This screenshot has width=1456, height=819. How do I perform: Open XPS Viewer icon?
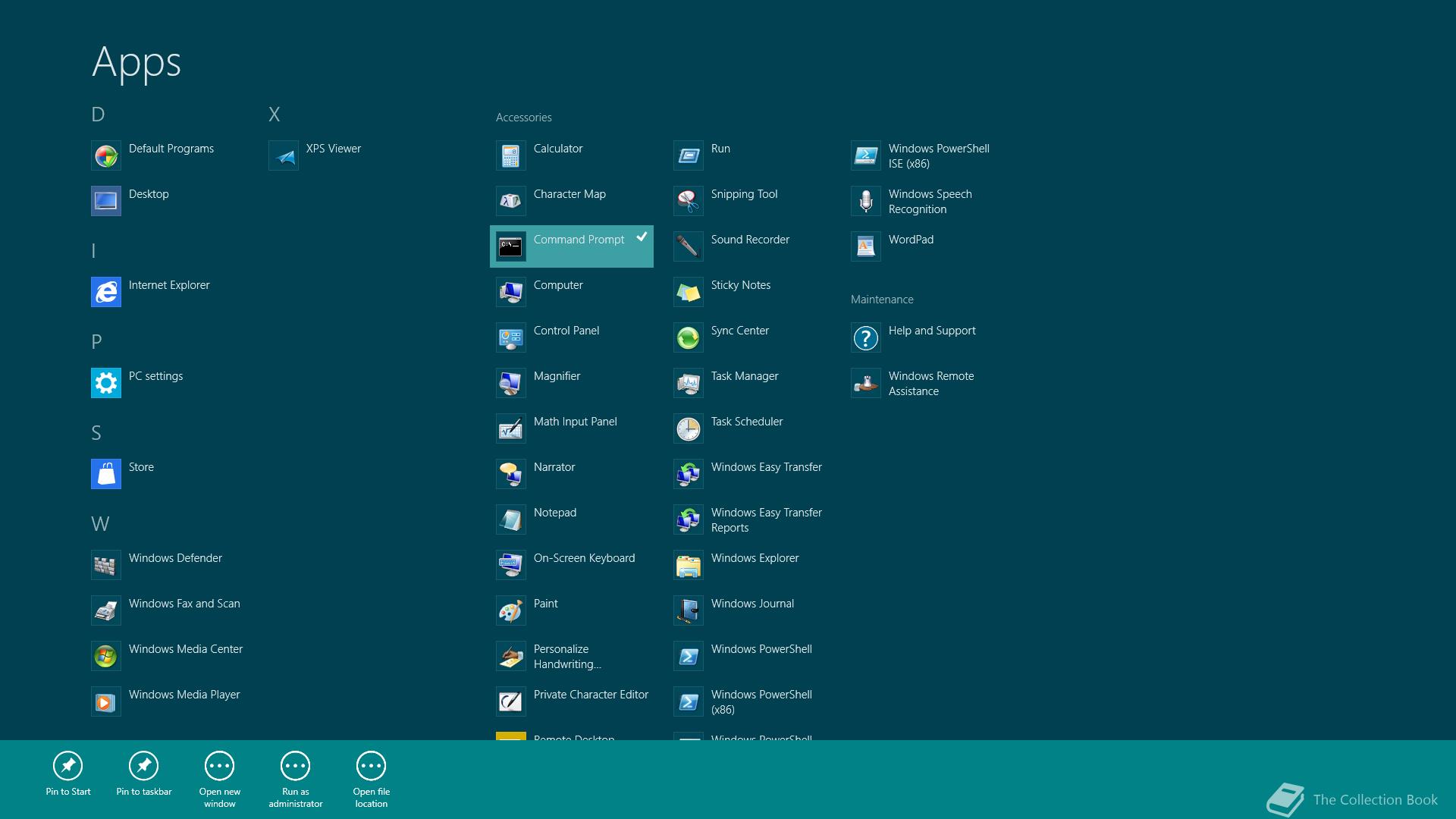click(x=283, y=155)
